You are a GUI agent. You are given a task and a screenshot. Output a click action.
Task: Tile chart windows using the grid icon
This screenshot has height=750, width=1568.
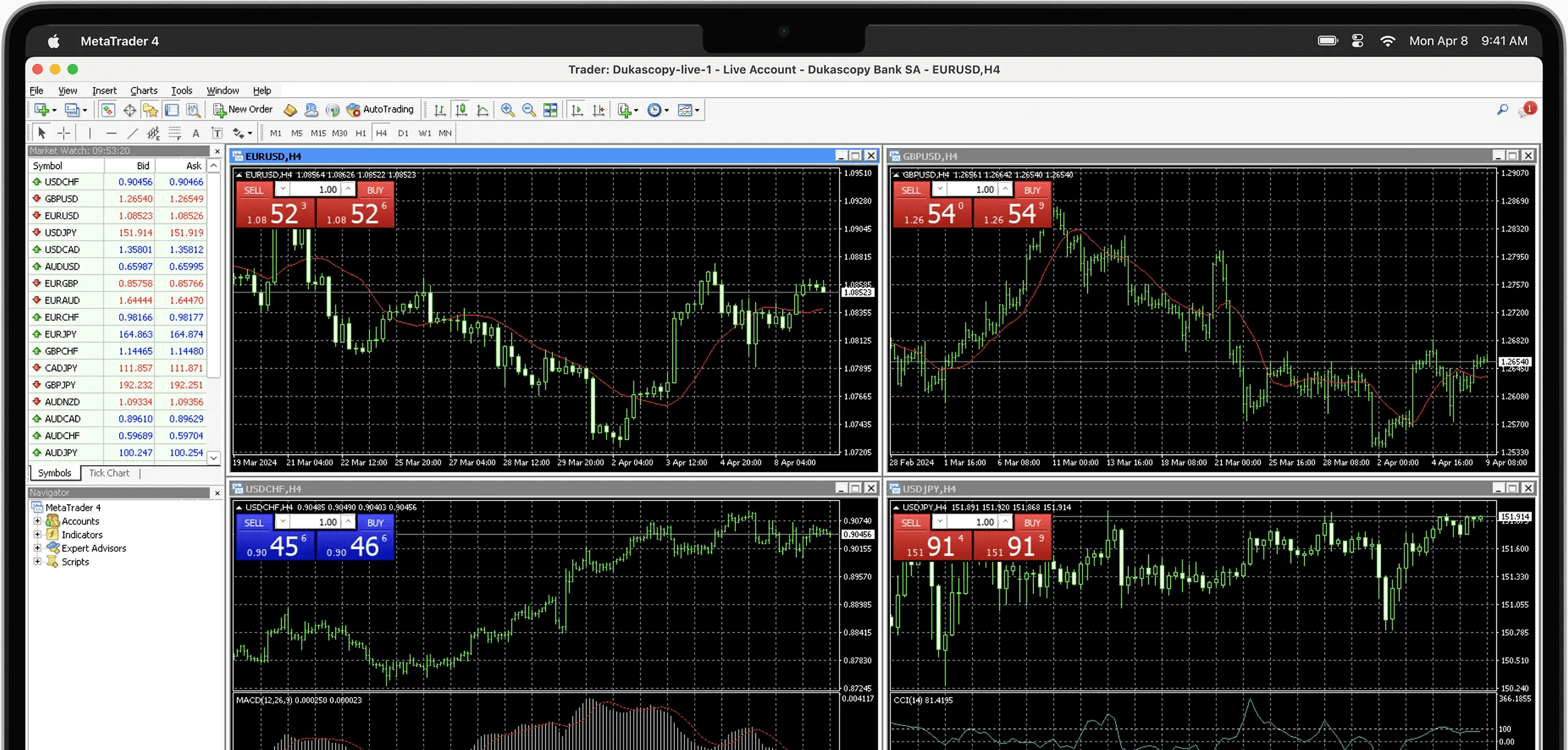tap(550, 110)
